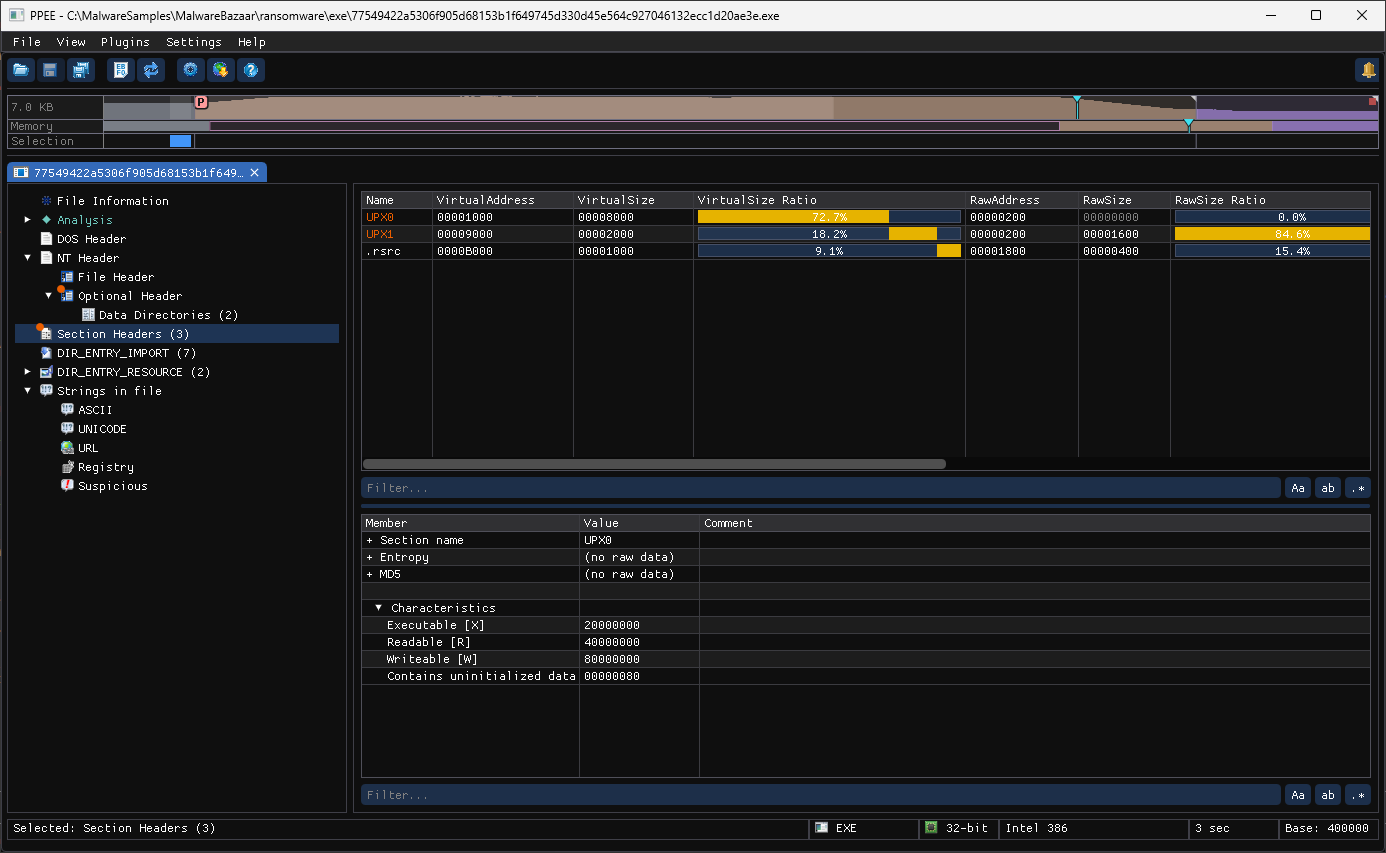Click the reload arrows toolbar icon

(x=151, y=70)
